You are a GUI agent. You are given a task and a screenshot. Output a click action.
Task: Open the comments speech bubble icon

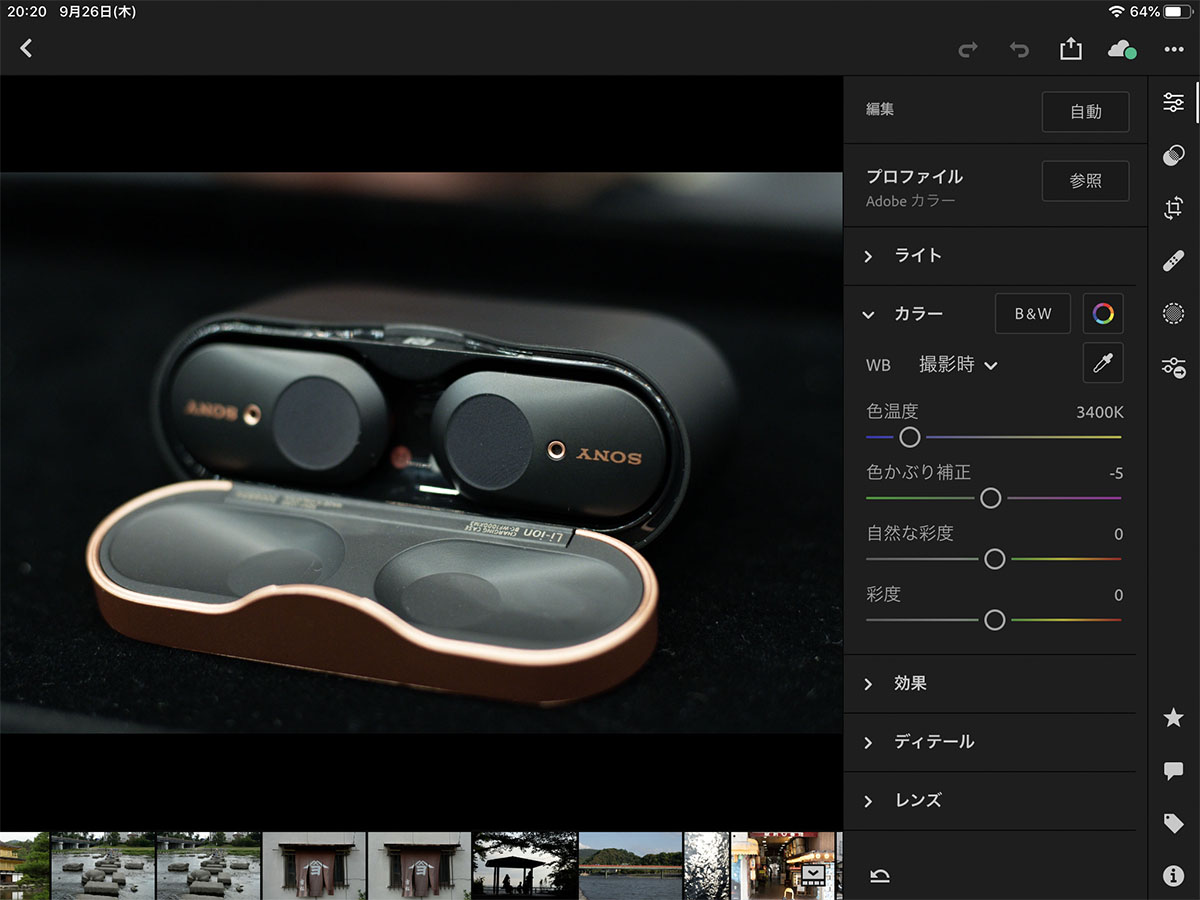1174,770
